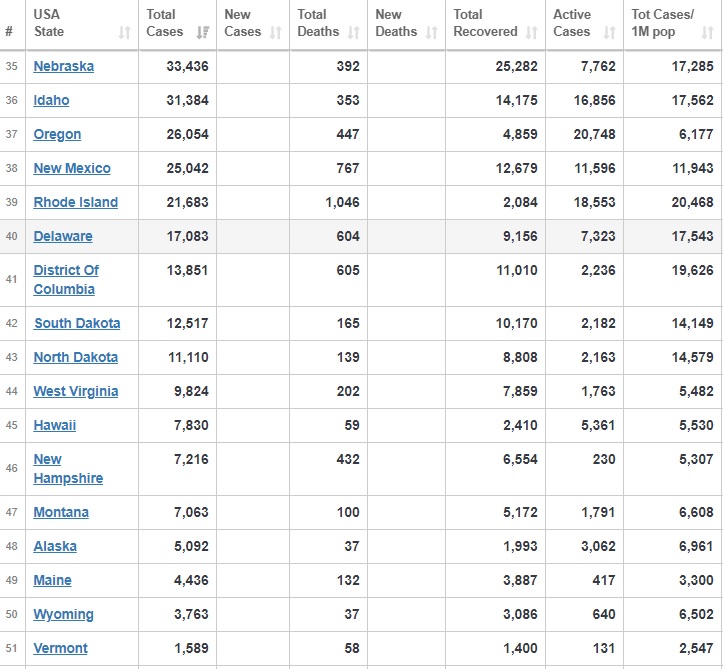The image size is (723, 669).
Task: Click the Delaware state link
Action: pyautogui.click(x=63, y=236)
